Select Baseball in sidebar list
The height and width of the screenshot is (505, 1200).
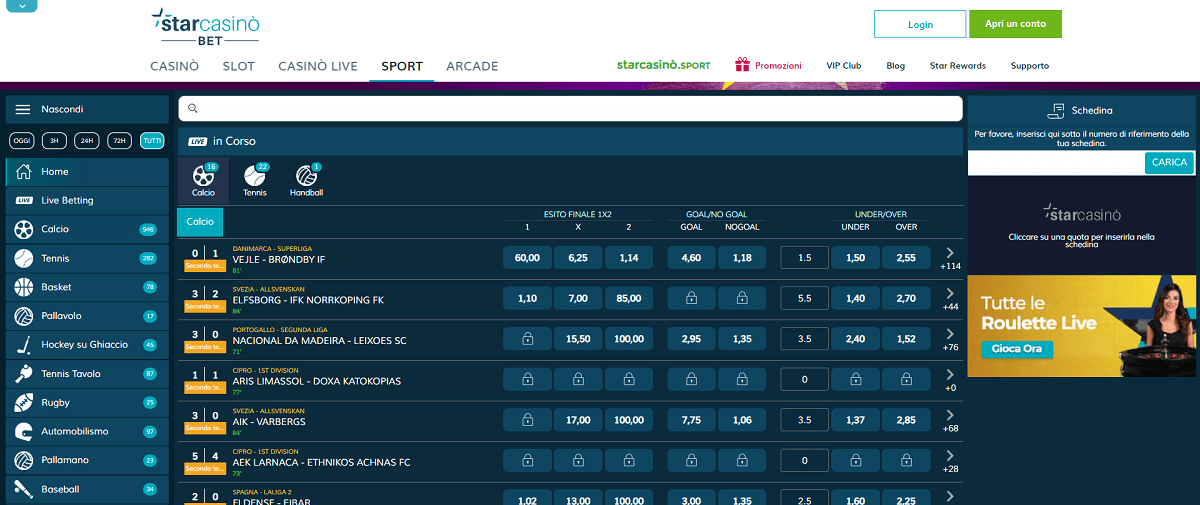pos(87,490)
